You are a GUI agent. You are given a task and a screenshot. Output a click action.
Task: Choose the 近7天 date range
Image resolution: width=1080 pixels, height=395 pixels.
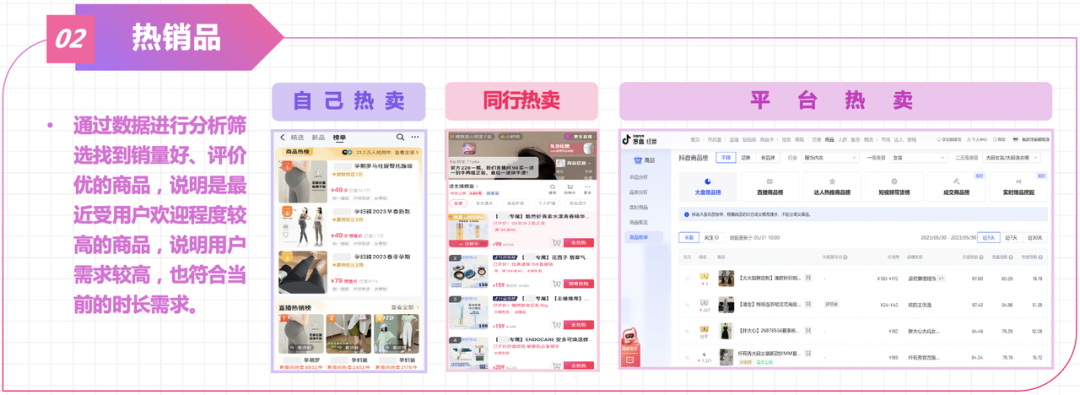(x=1012, y=237)
